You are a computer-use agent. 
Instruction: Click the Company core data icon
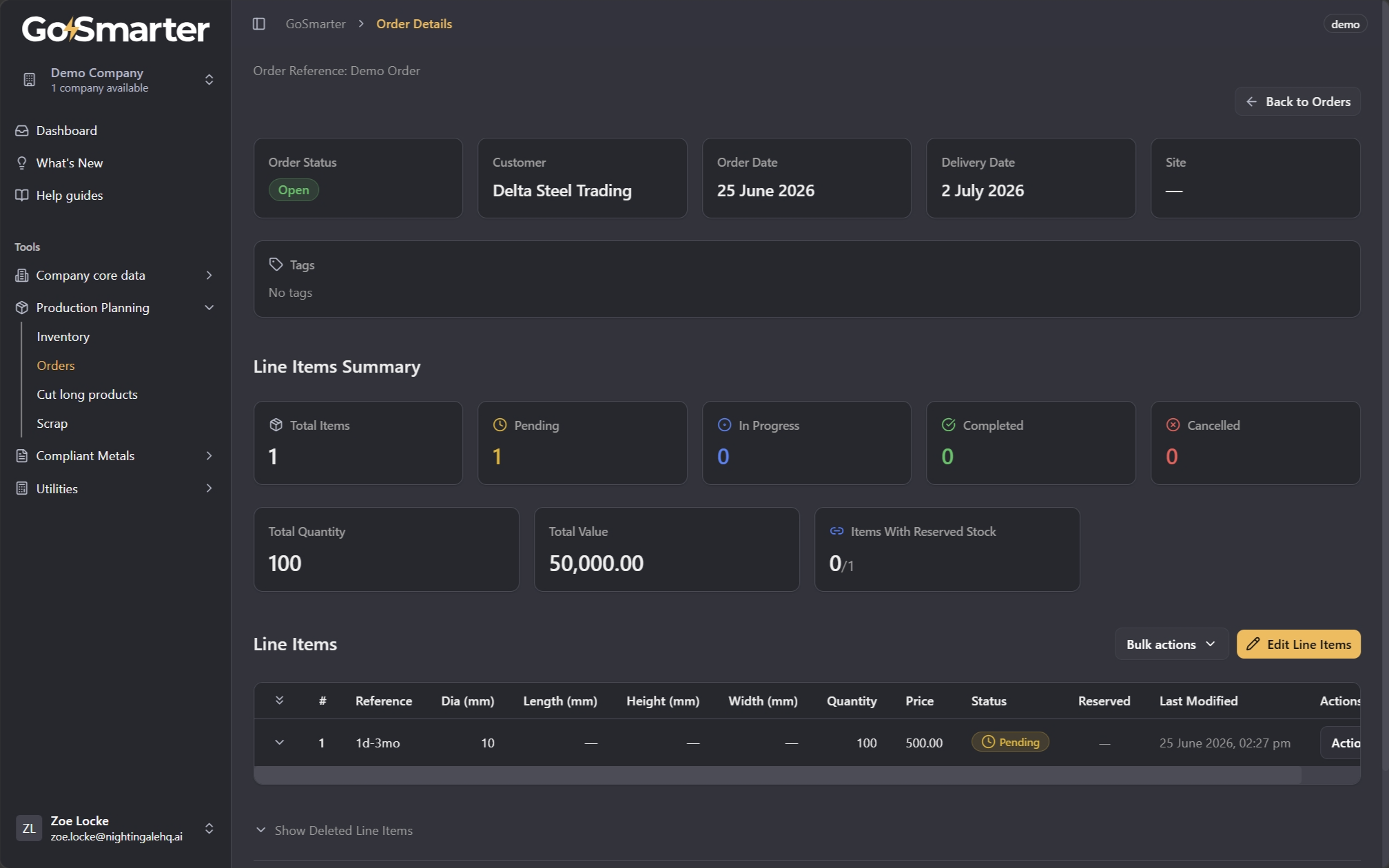click(x=22, y=276)
